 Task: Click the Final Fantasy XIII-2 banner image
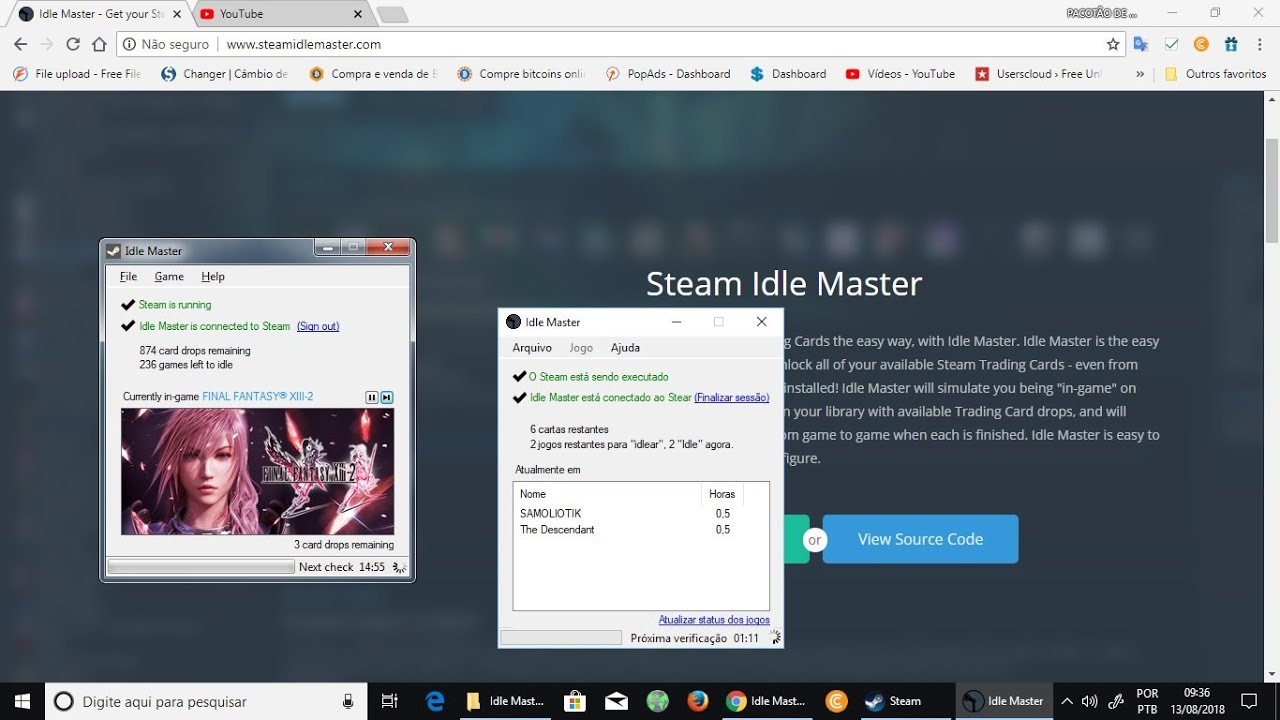pyautogui.click(x=257, y=471)
